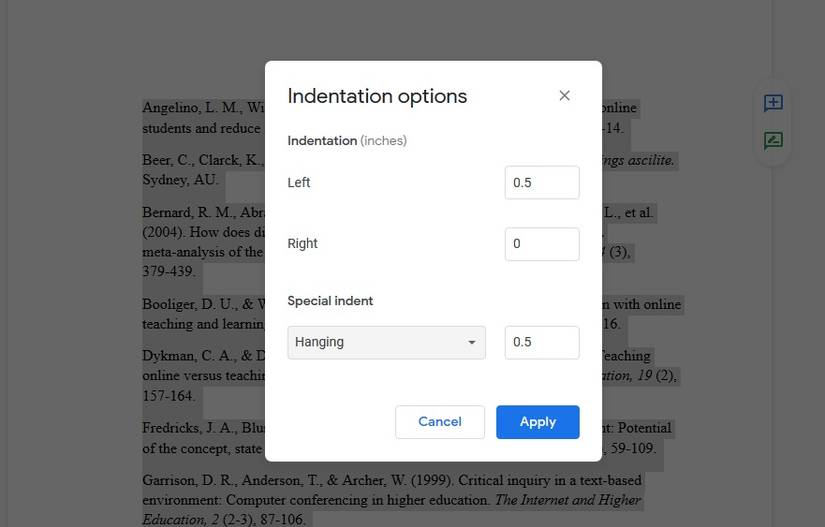Click the Right label
The height and width of the screenshot is (527, 825).
tap(302, 244)
